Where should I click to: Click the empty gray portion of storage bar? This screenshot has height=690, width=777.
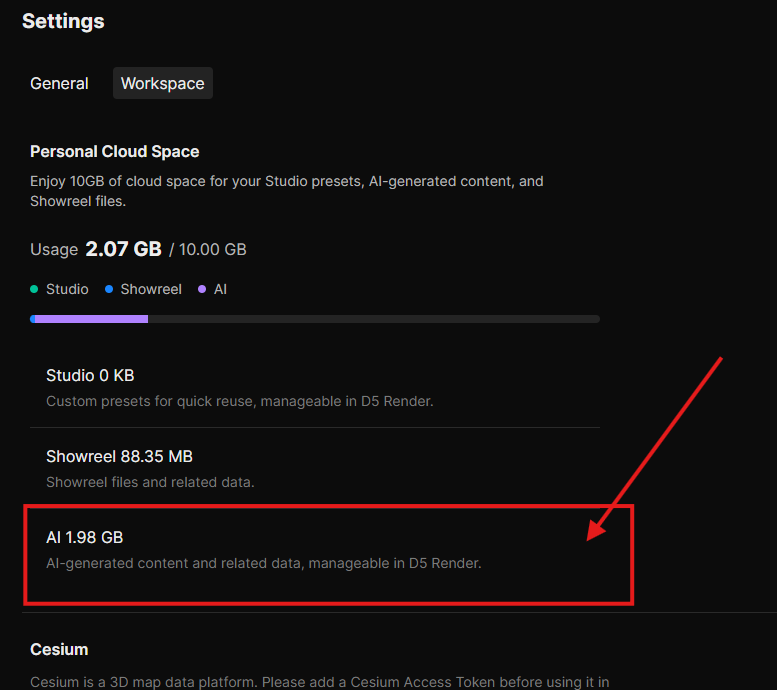373,319
